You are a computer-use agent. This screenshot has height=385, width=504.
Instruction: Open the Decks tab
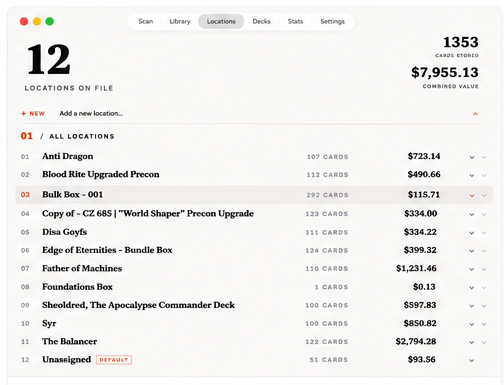[261, 21]
